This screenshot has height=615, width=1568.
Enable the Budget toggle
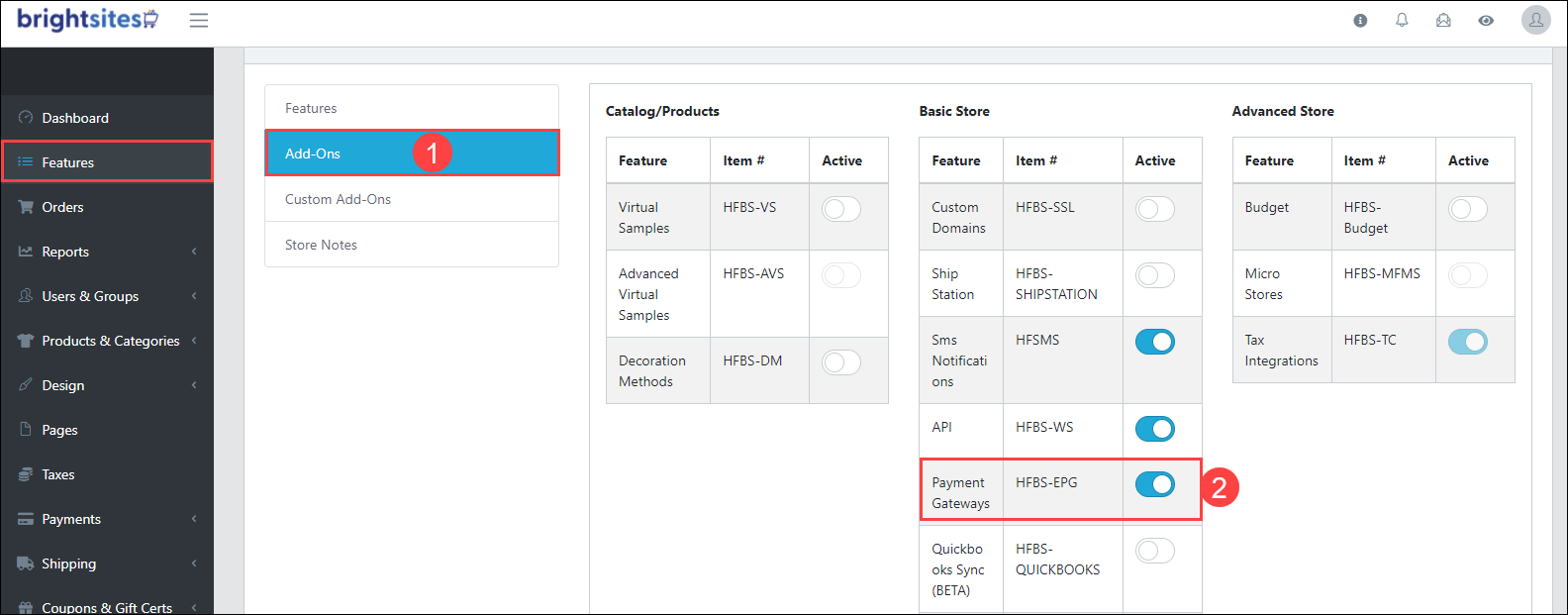point(1468,209)
